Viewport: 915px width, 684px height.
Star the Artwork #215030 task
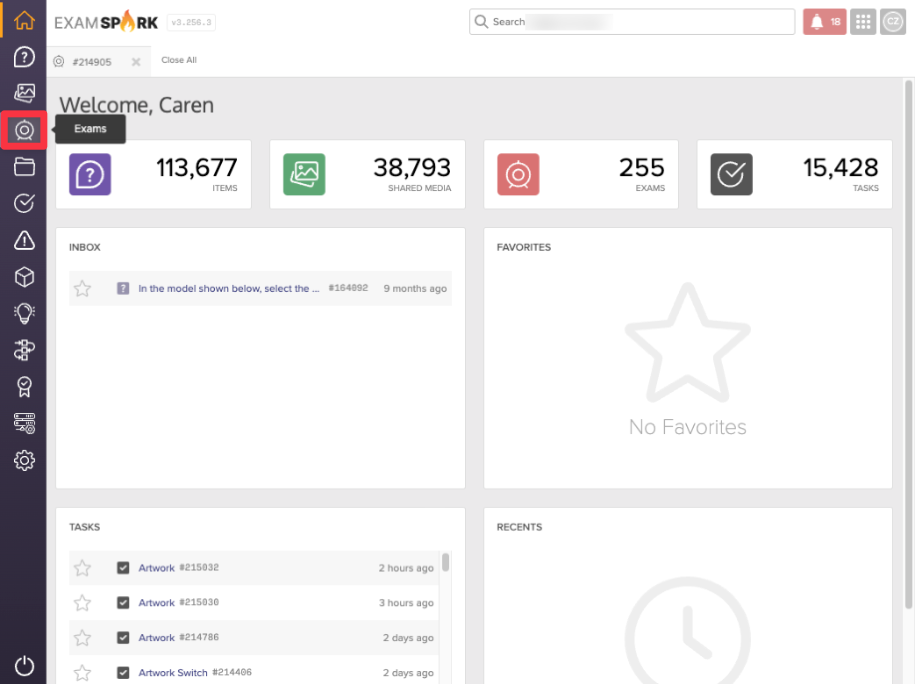coord(82,603)
